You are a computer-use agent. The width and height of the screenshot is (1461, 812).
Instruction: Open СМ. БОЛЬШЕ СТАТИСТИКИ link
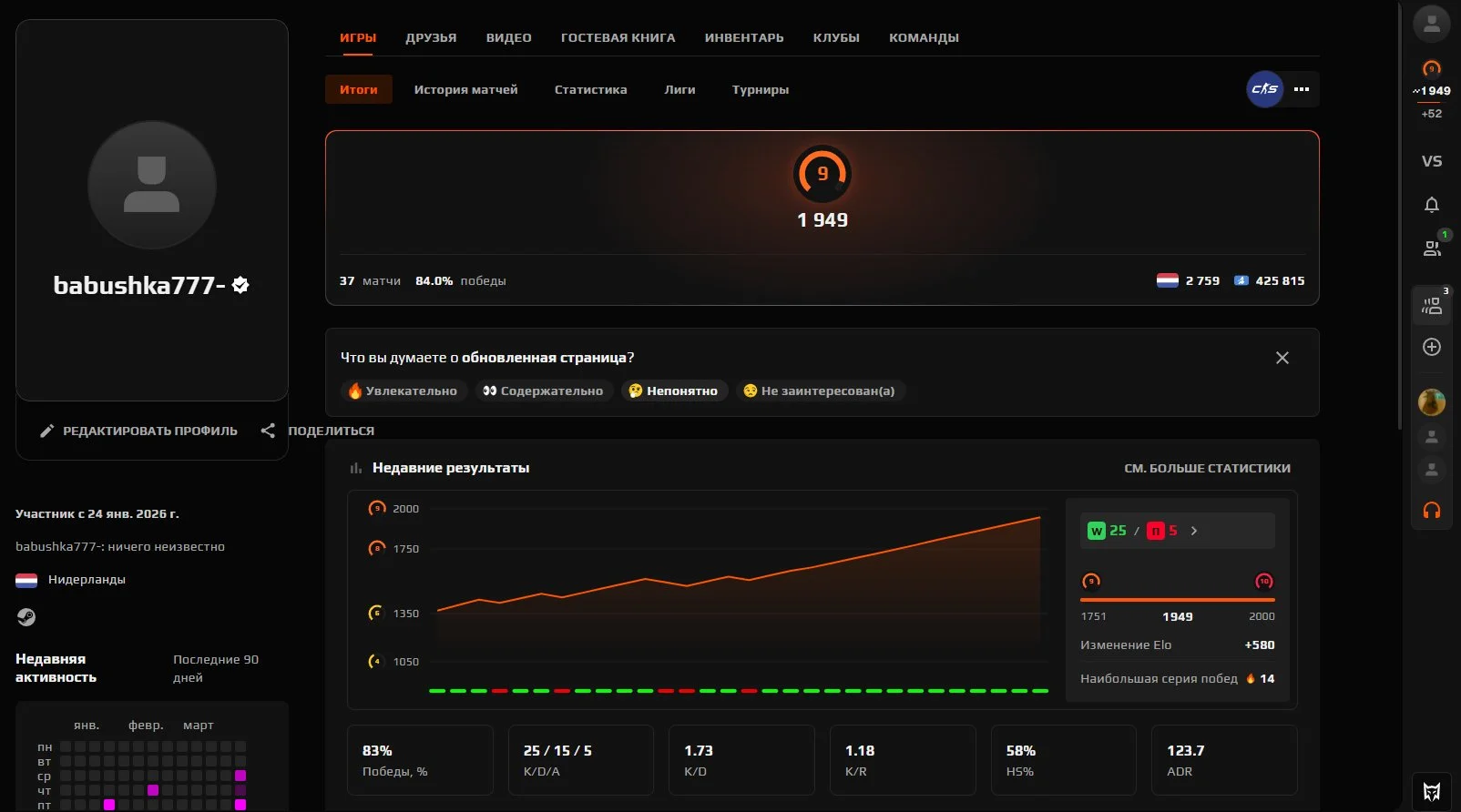(x=1207, y=468)
